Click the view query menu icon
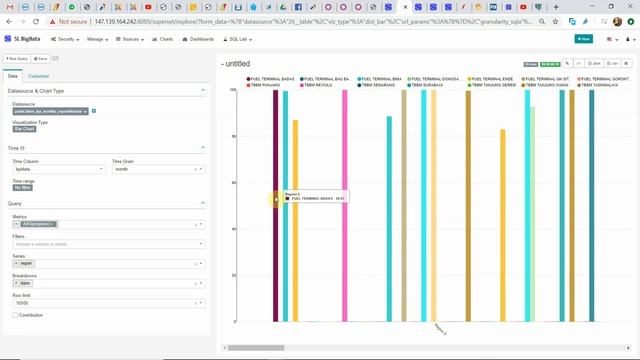 click(x=627, y=64)
